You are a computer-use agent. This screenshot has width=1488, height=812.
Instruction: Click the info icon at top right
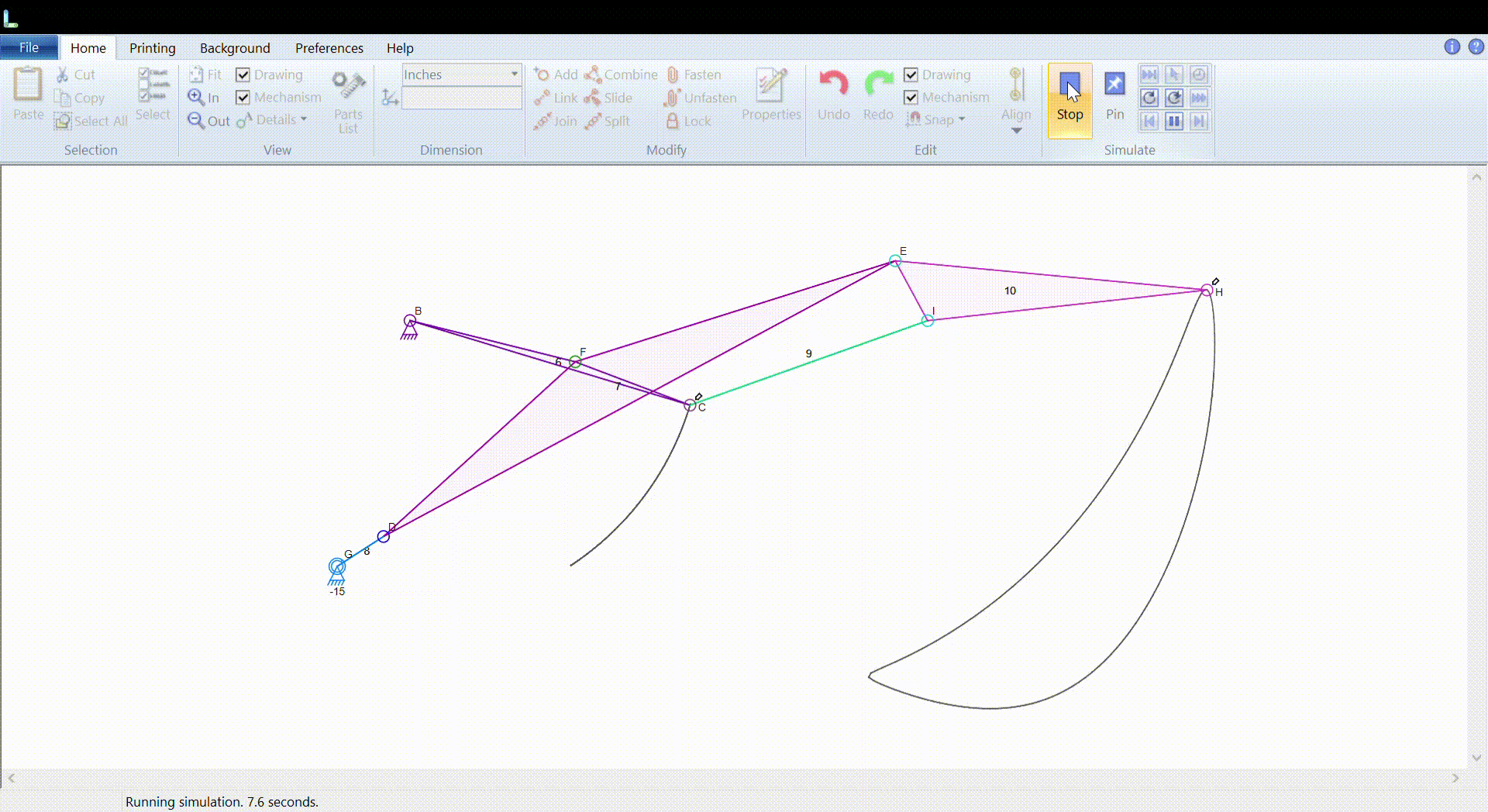(x=1452, y=47)
